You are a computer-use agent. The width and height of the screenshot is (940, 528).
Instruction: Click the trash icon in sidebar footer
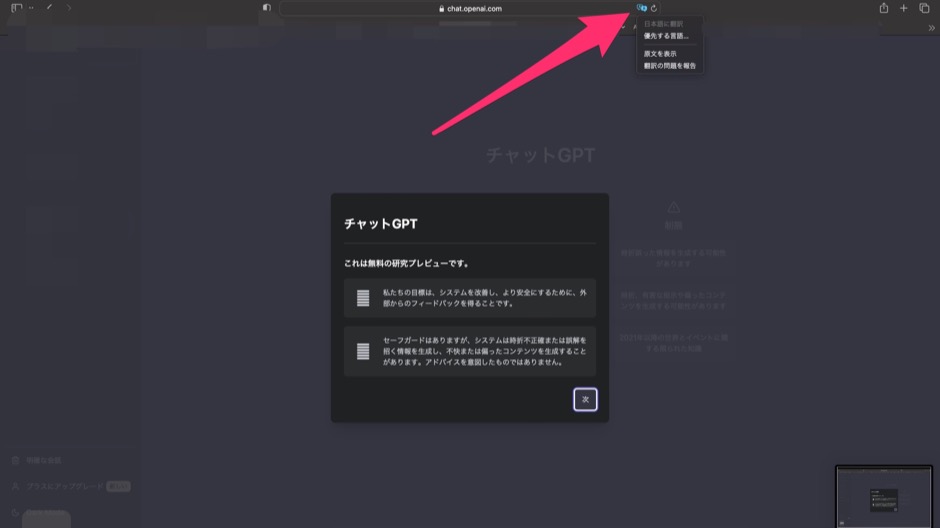[x=16, y=460]
